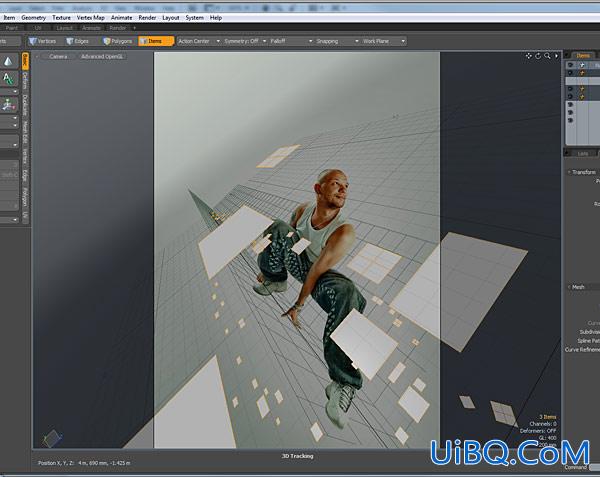This screenshot has height=477, width=600.
Task: Click the Position X, Y, Z readout
Action: (84, 463)
